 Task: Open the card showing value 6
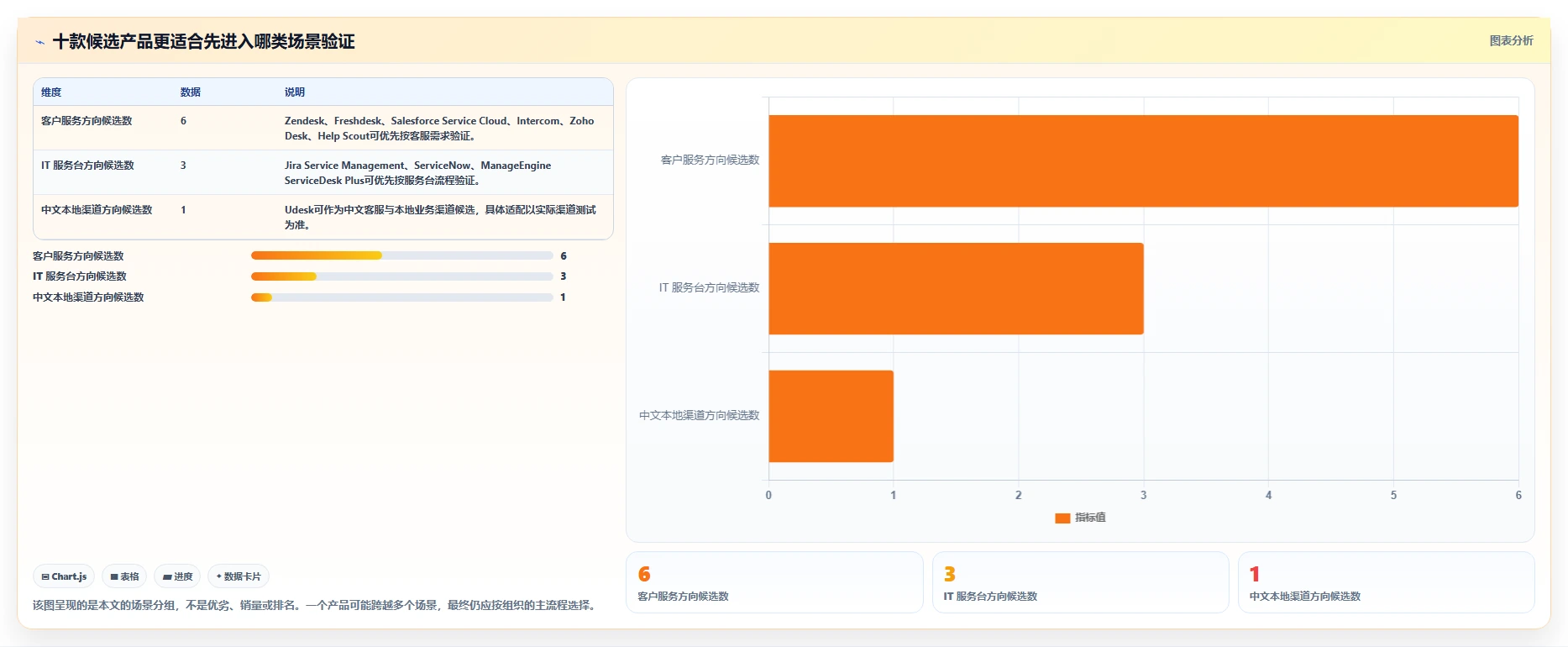(774, 582)
